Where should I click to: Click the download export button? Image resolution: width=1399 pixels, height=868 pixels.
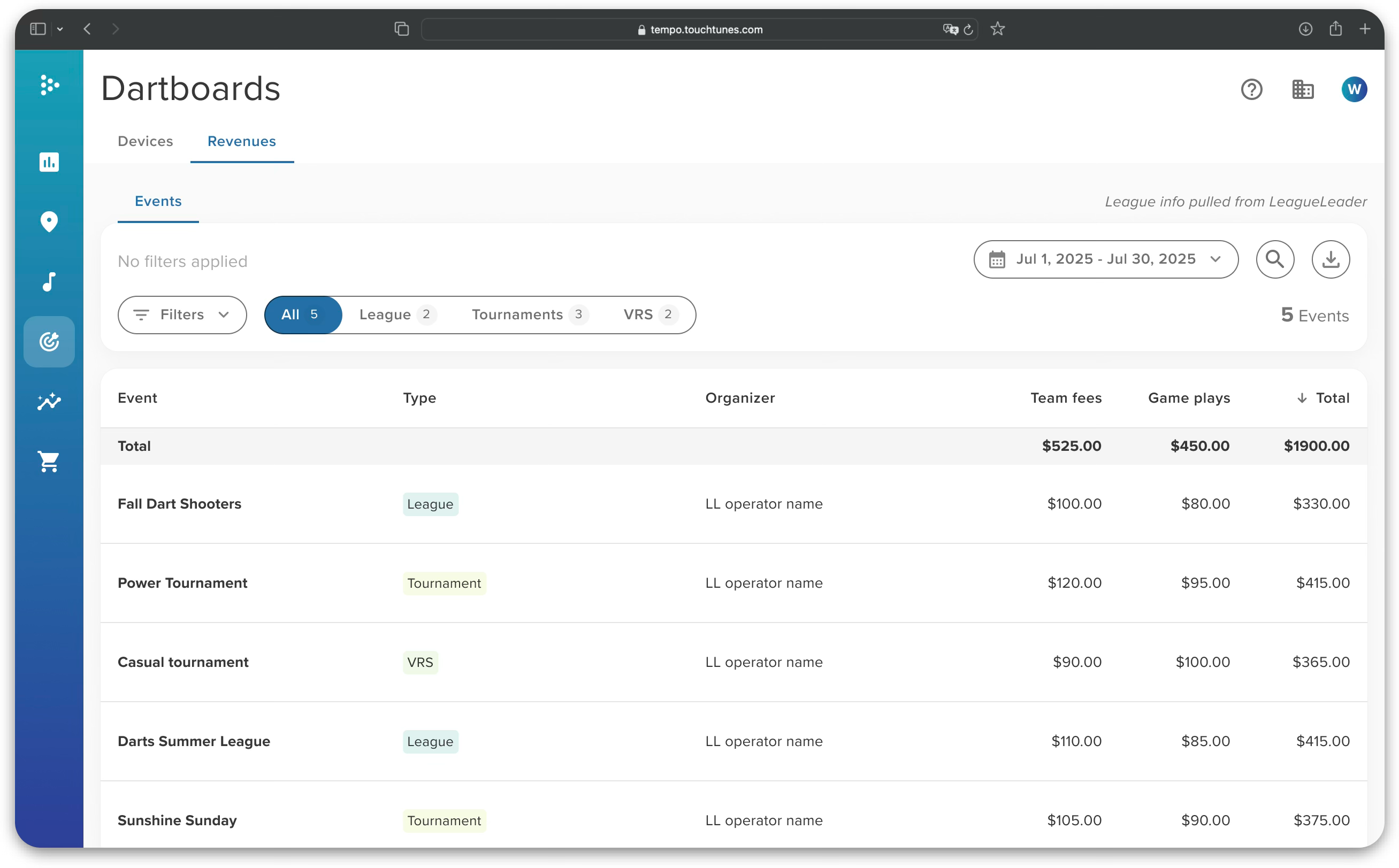(1330, 259)
